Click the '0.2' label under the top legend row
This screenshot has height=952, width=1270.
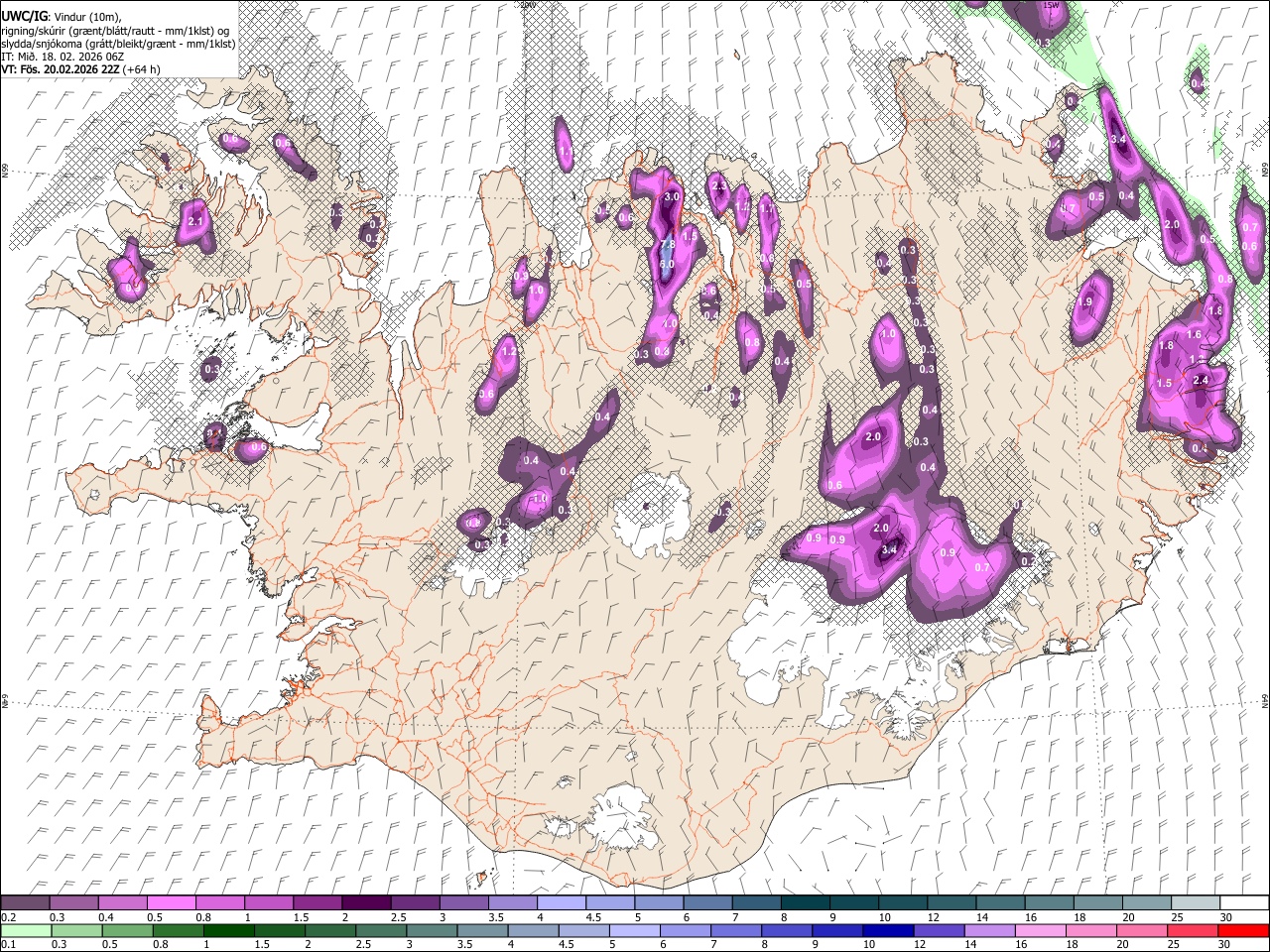[x=7, y=917]
